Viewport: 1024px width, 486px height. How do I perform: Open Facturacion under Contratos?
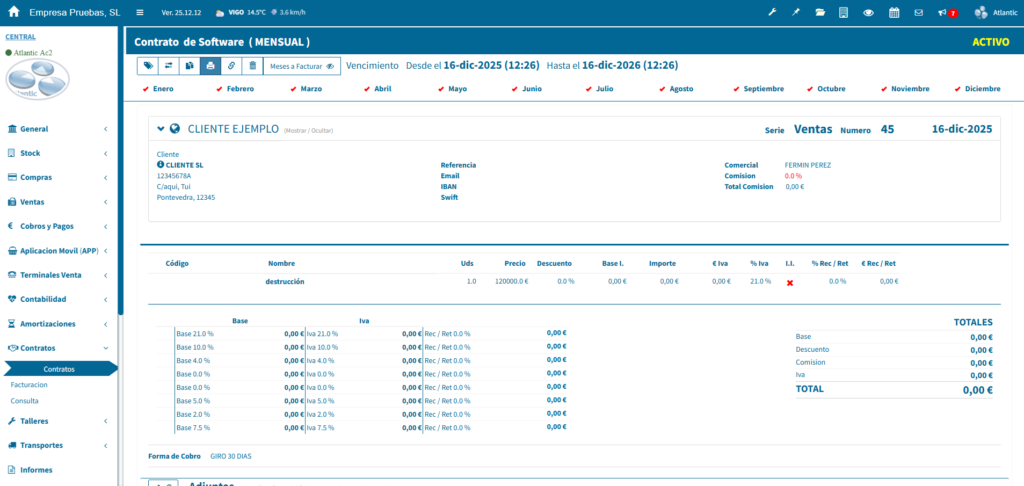tap(28, 384)
